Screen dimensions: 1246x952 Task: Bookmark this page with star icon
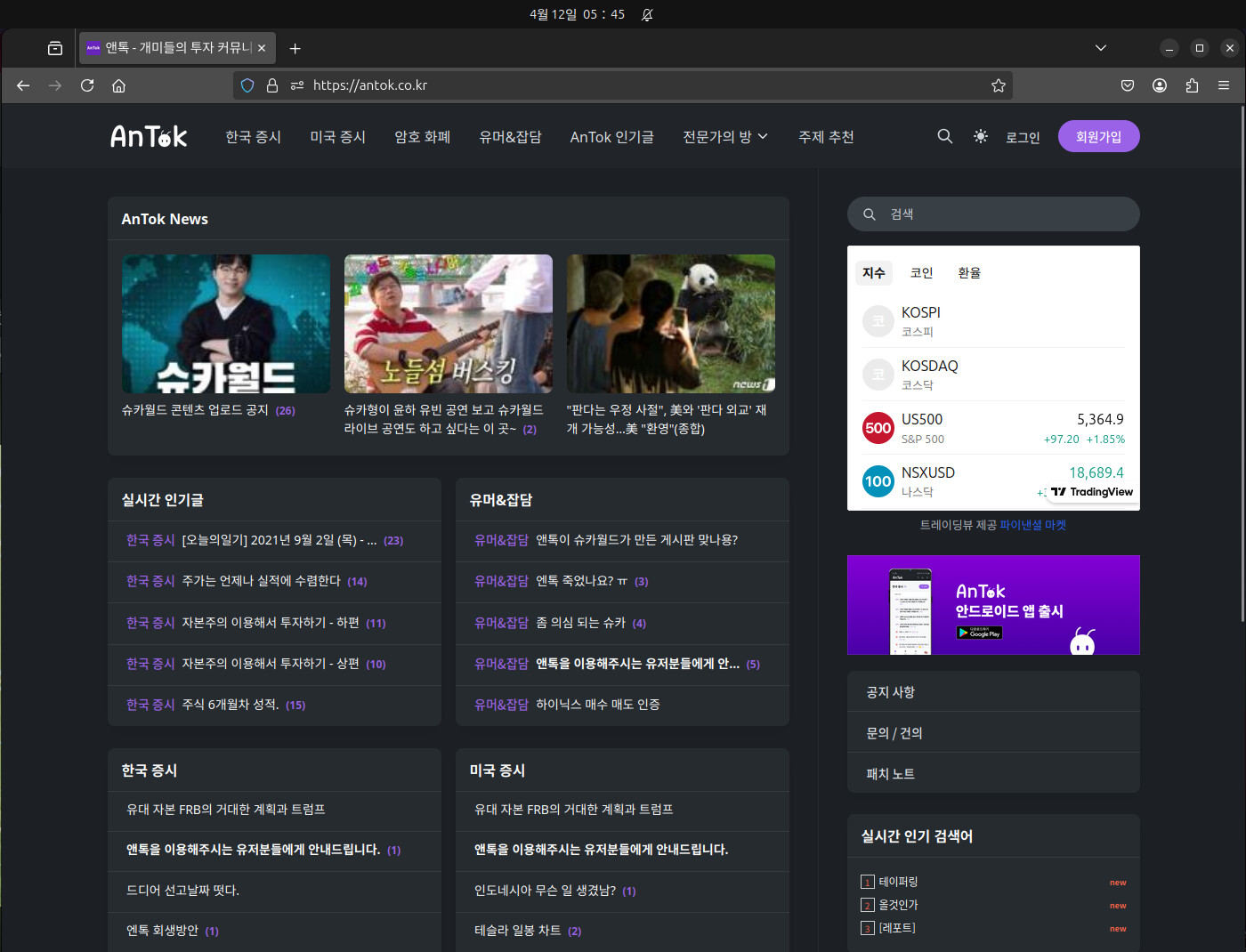pyautogui.click(x=998, y=85)
